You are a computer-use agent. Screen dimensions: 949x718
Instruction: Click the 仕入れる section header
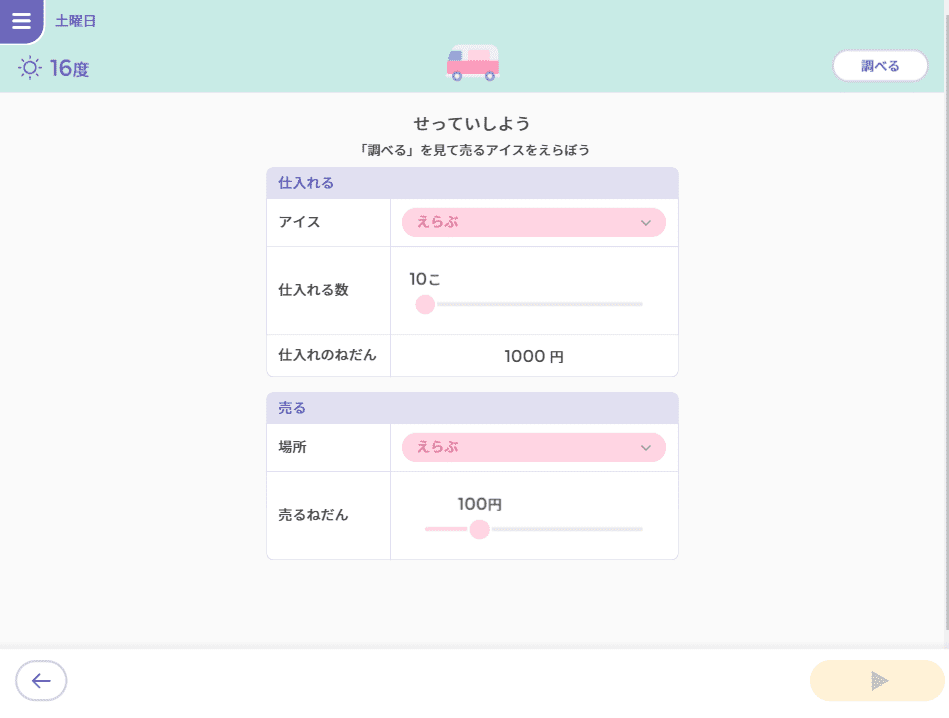472,183
